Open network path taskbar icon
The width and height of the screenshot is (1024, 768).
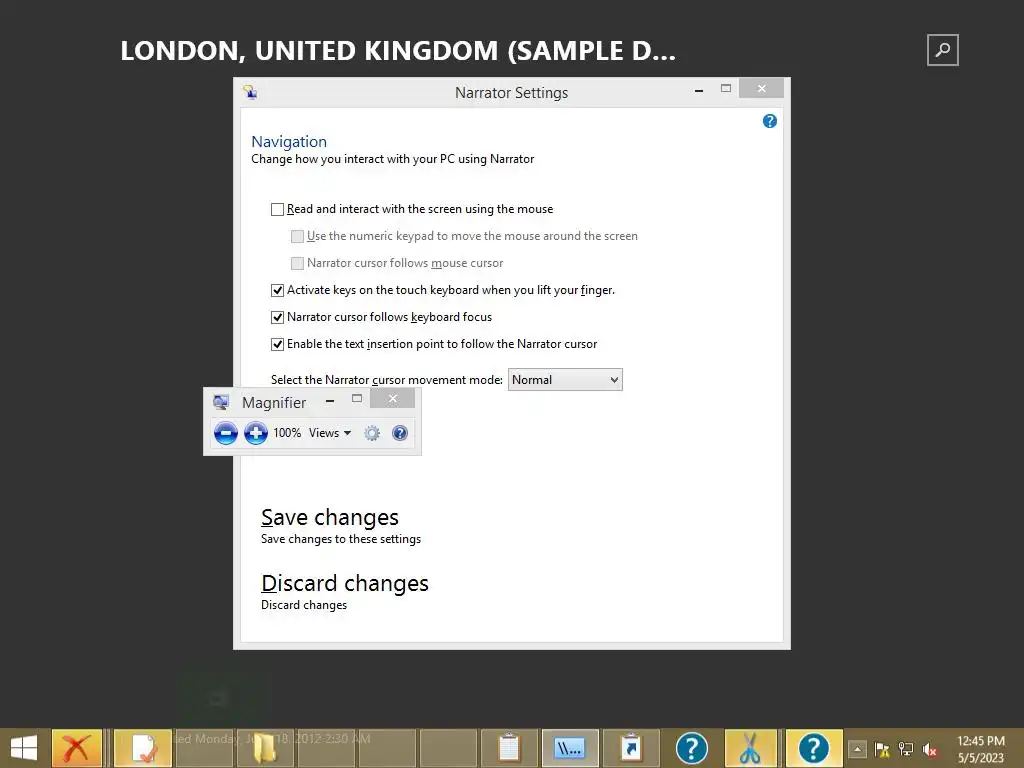coord(569,748)
